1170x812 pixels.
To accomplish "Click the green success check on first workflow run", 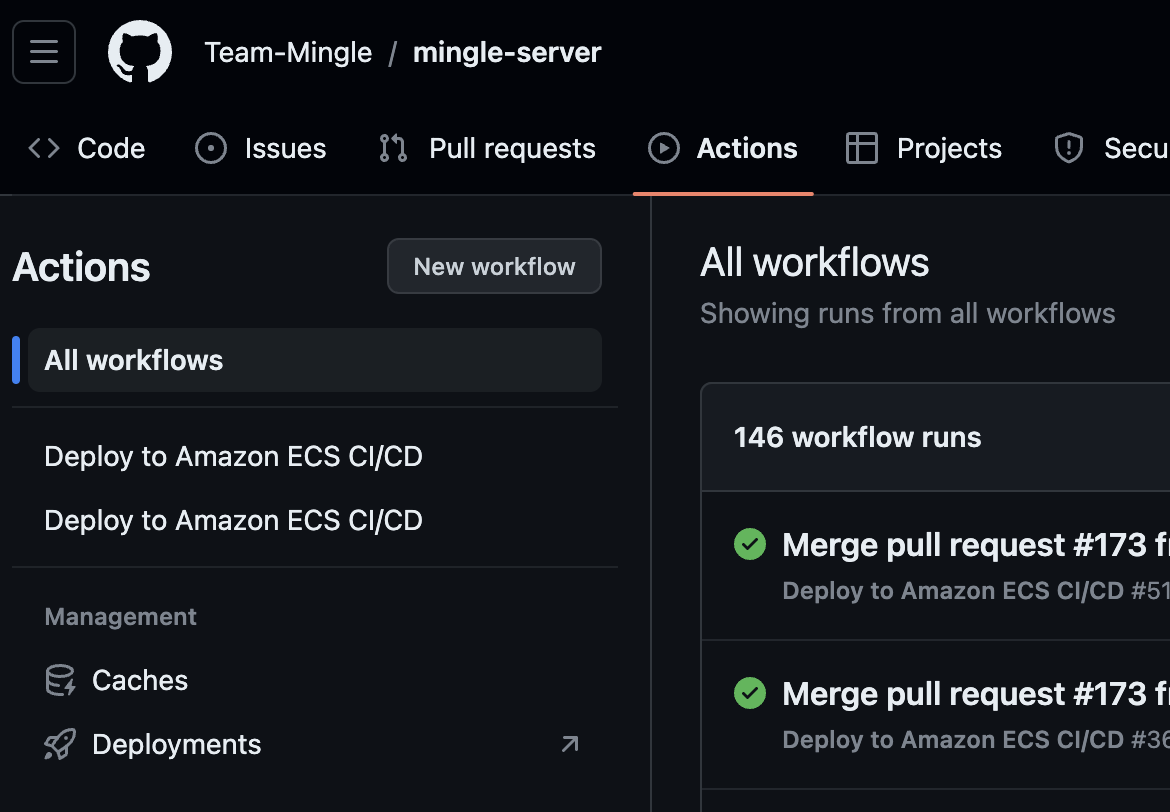I will pyautogui.click(x=750, y=544).
